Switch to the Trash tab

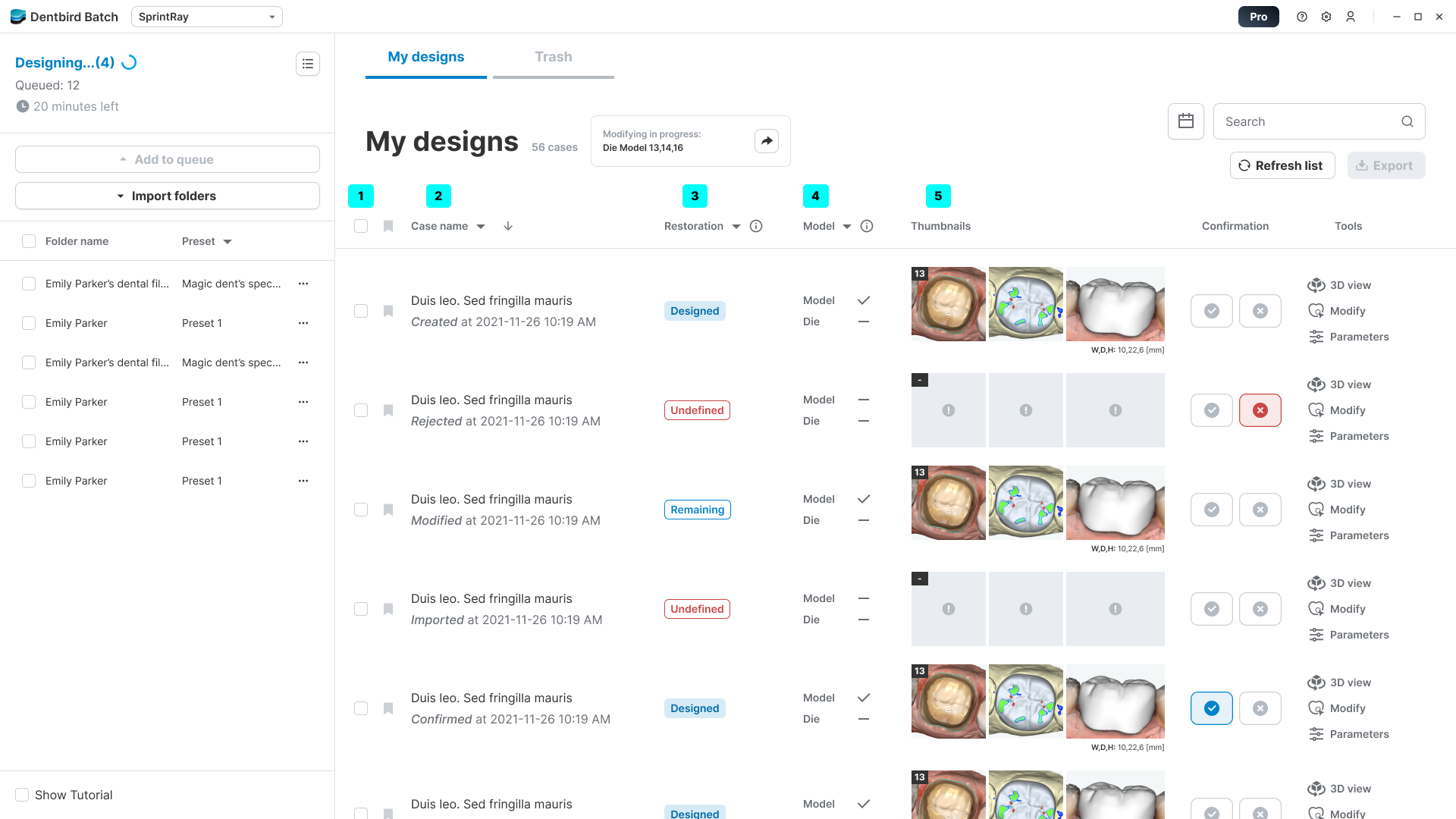553,57
